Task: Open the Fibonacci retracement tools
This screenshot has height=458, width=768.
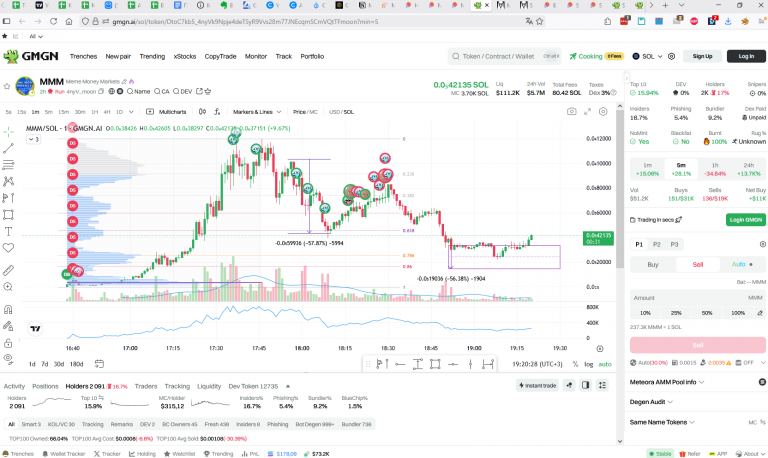Action: [x=8, y=165]
